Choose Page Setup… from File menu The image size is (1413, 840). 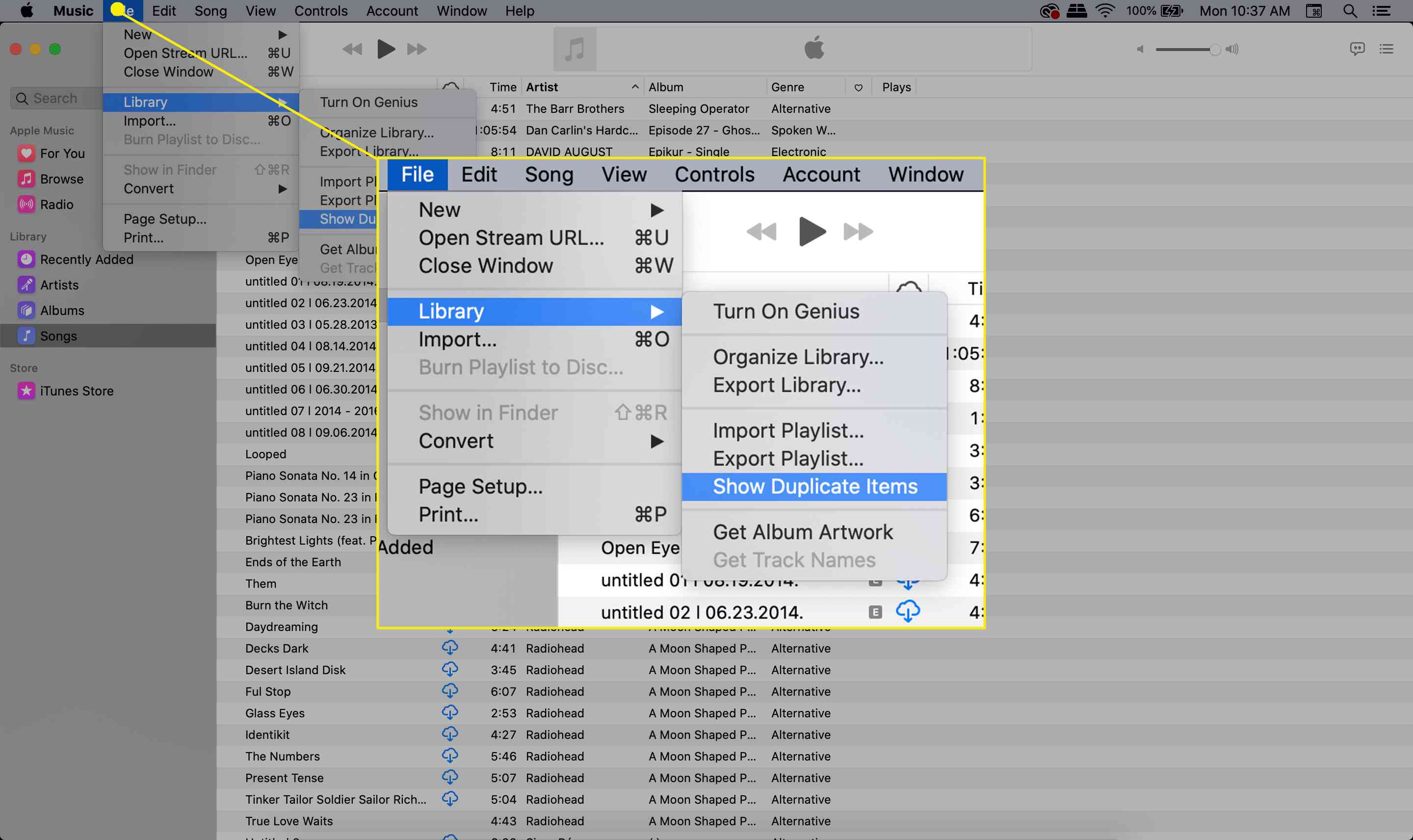point(201,218)
